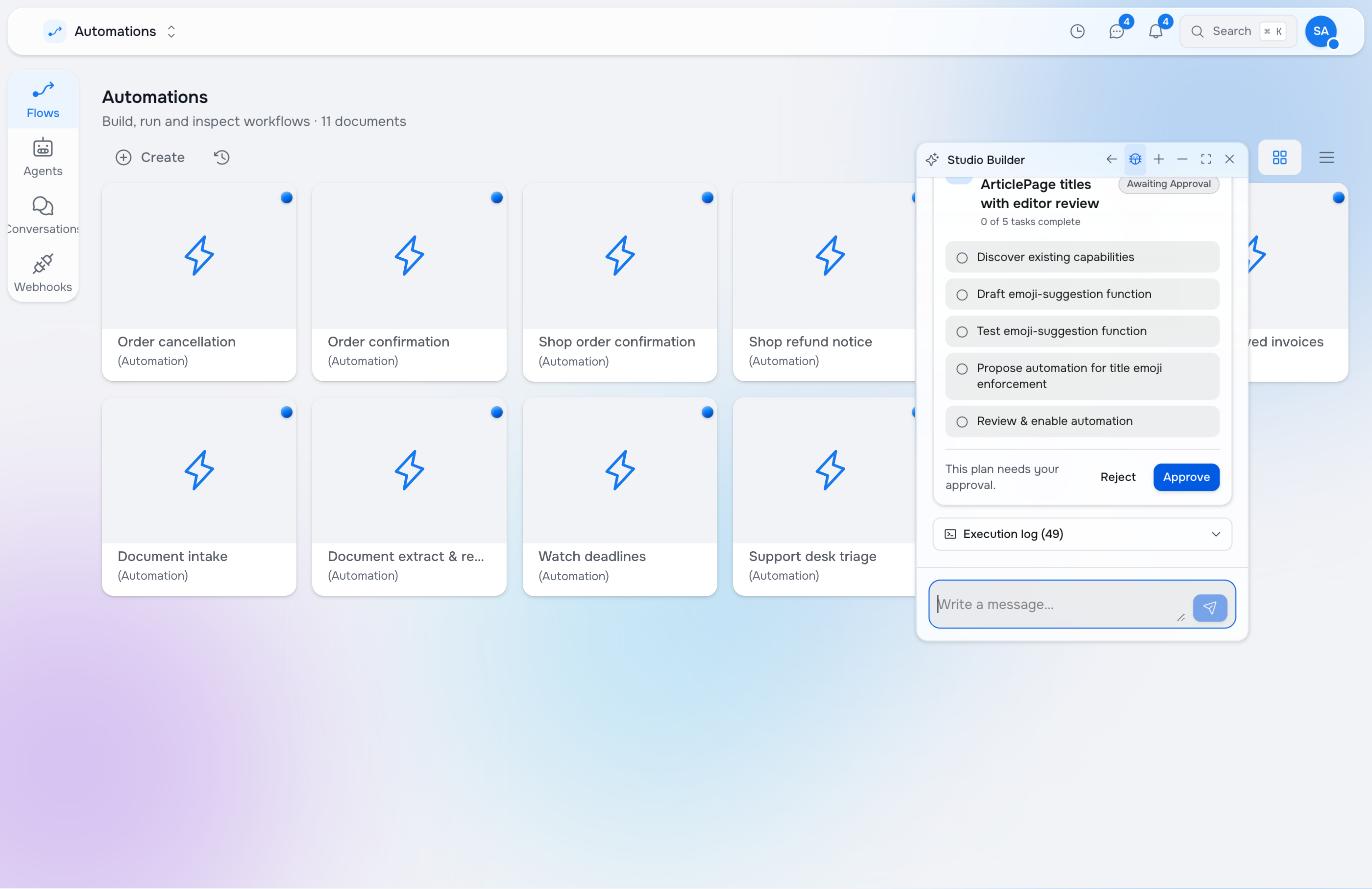Image resolution: width=1372 pixels, height=889 pixels.
Task: Open the Document extract & re... card
Action: click(409, 496)
